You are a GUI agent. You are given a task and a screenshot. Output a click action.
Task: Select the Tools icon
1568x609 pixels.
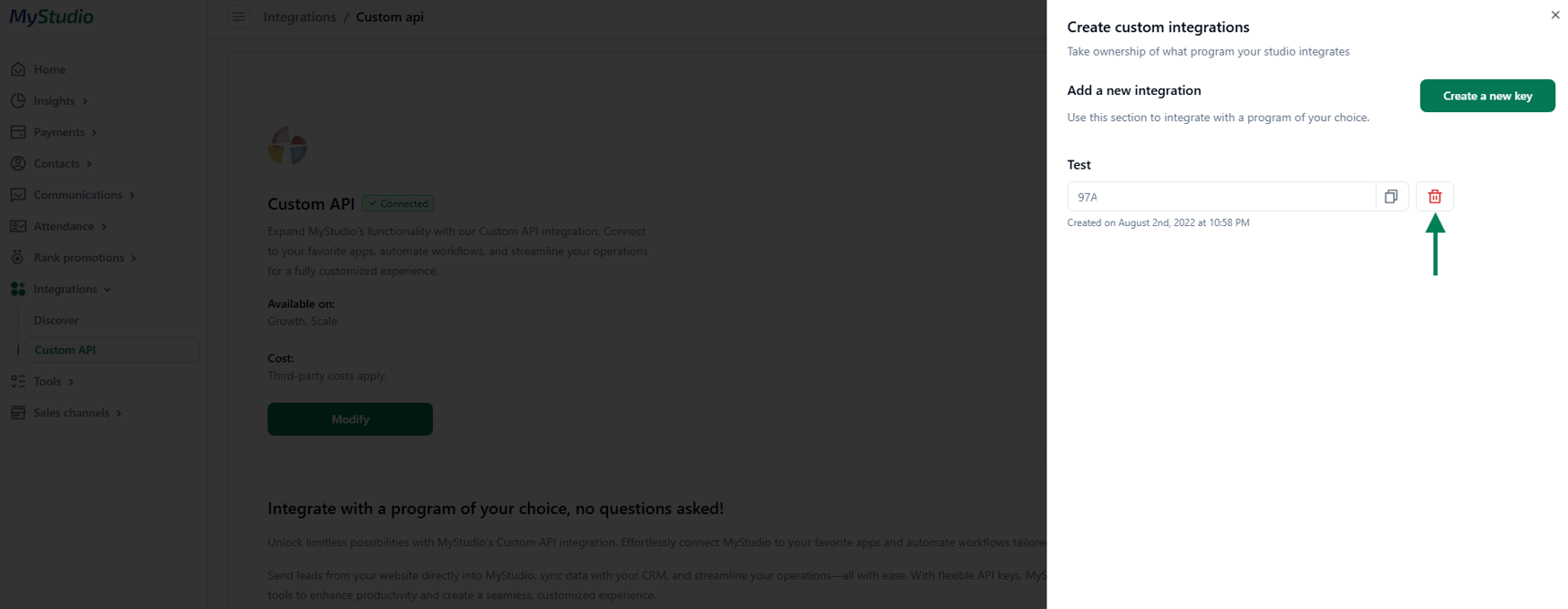click(18, 381)
